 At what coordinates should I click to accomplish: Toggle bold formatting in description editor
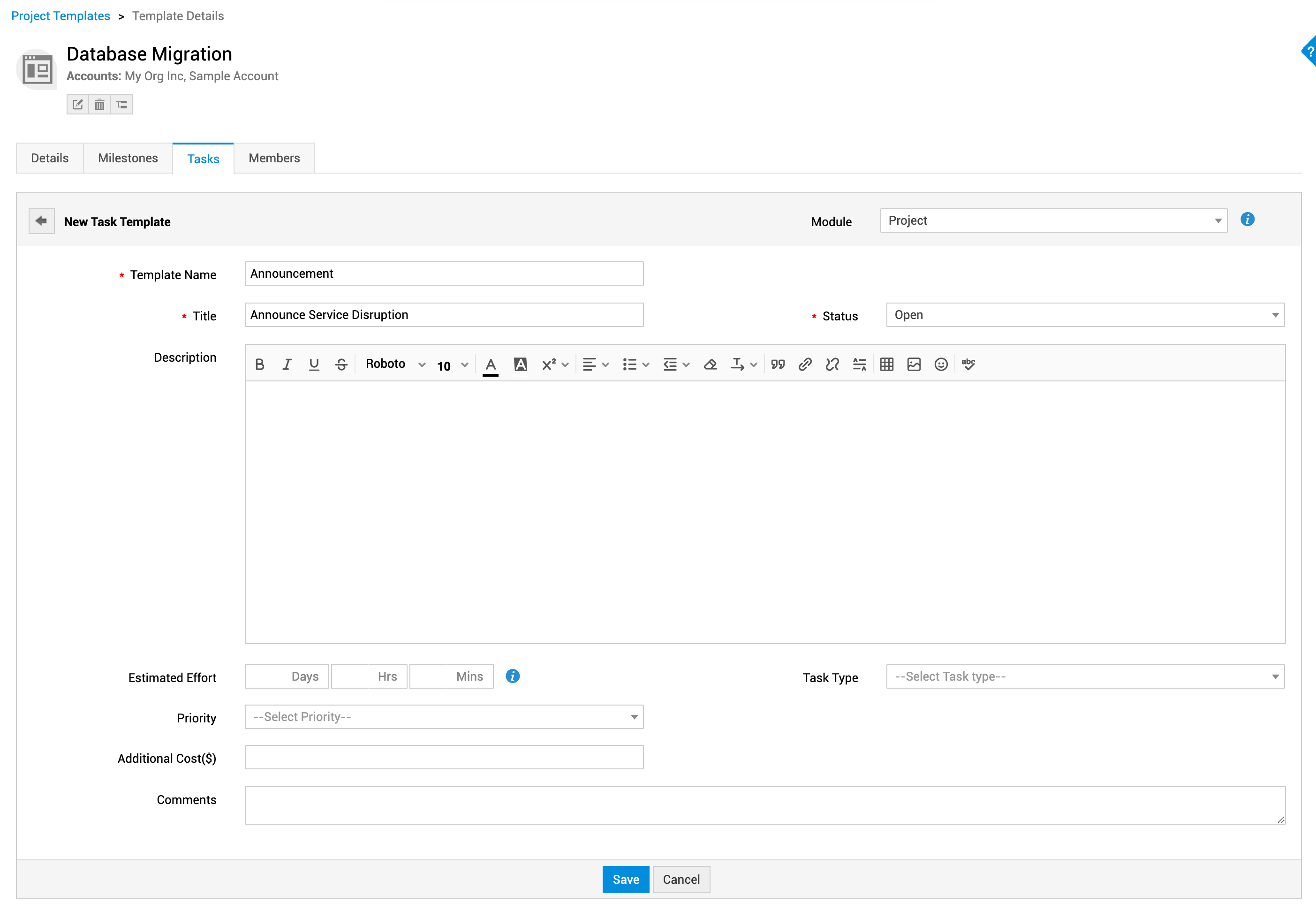pos(260,364)
